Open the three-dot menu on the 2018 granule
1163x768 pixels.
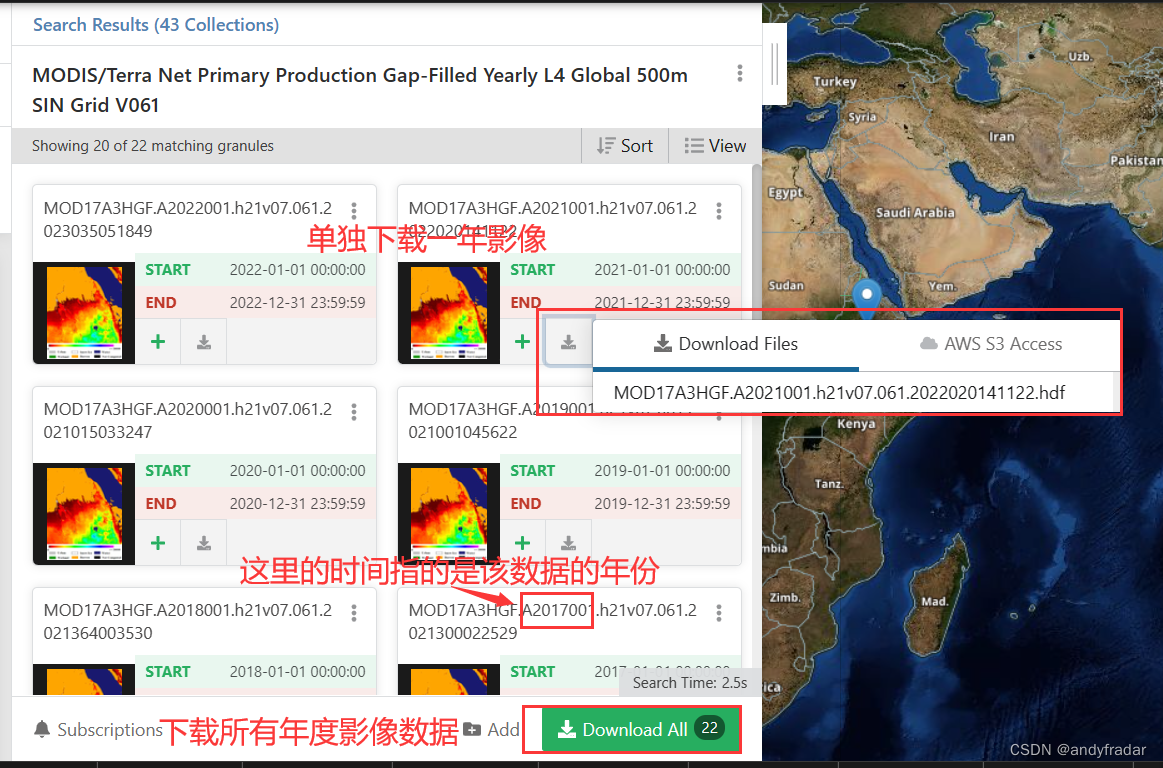tap(354, 611)
